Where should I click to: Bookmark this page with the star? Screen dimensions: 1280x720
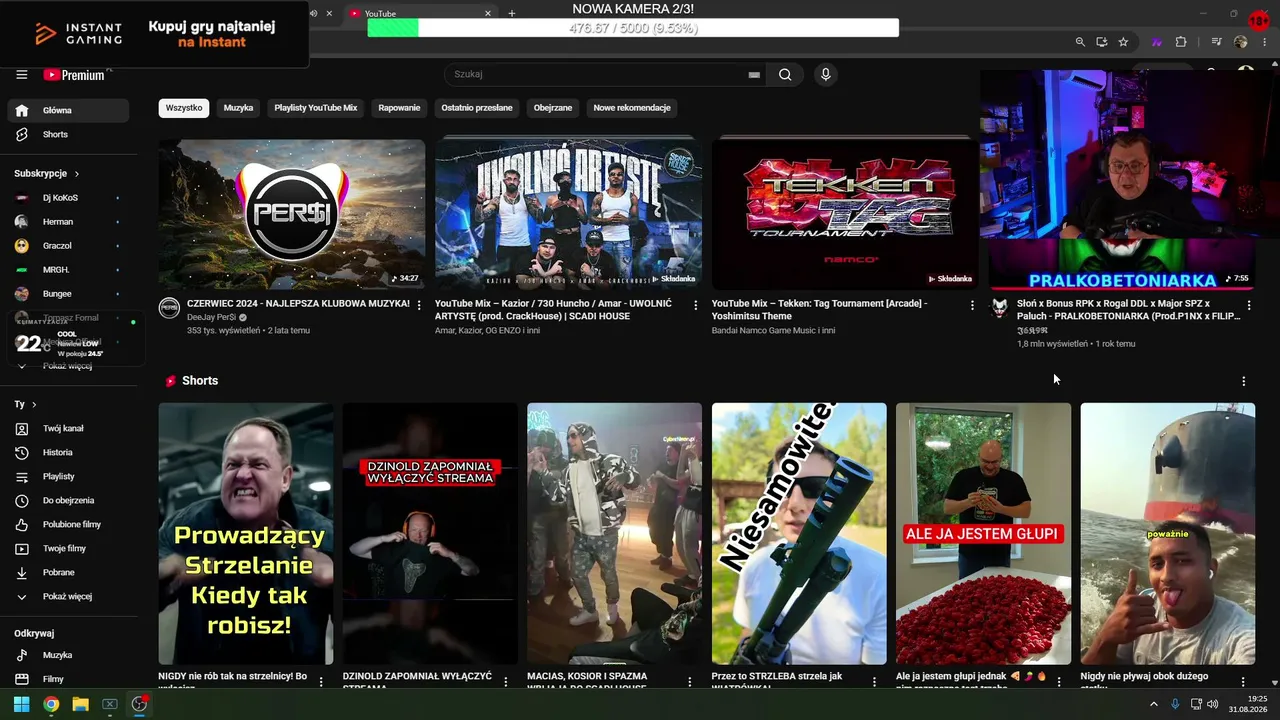1123,42
